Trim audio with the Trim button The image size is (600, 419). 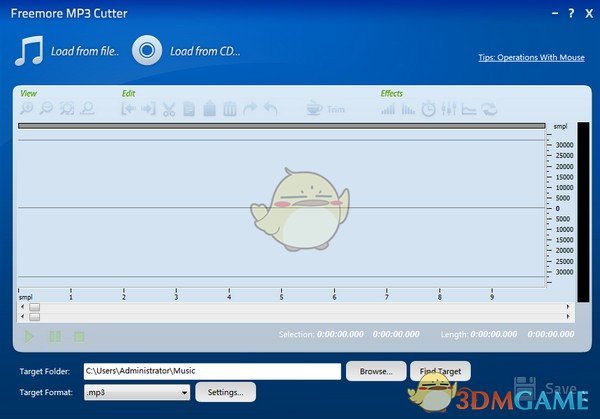point(326,109)
